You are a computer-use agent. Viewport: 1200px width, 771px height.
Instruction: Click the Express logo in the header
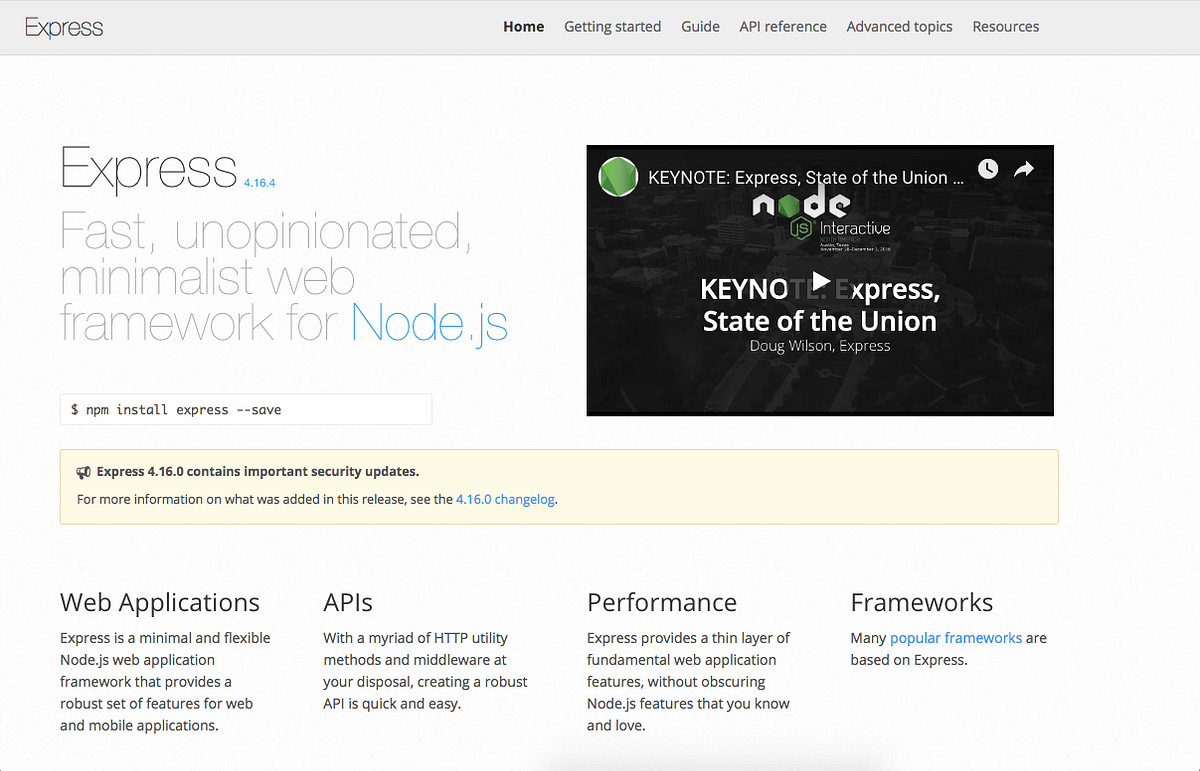[63, 27]
